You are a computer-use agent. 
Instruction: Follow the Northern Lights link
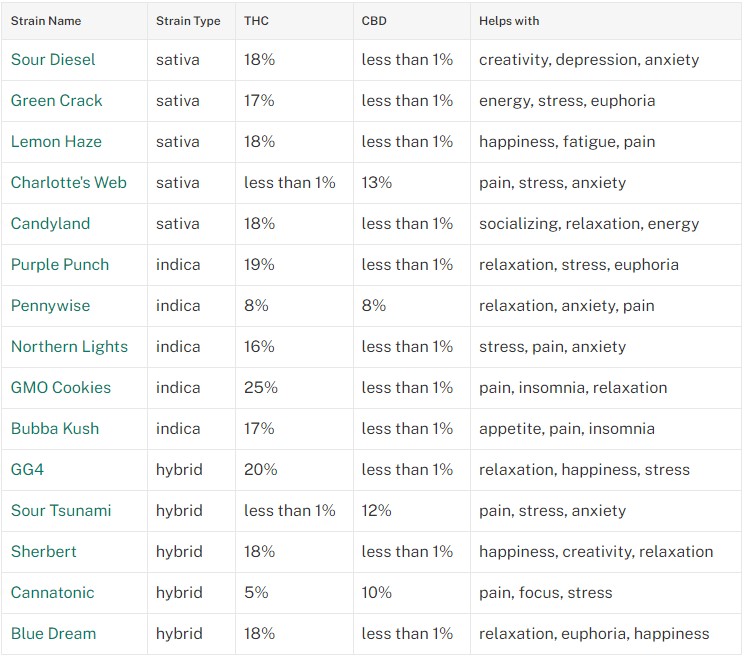[x=69, y=347]
